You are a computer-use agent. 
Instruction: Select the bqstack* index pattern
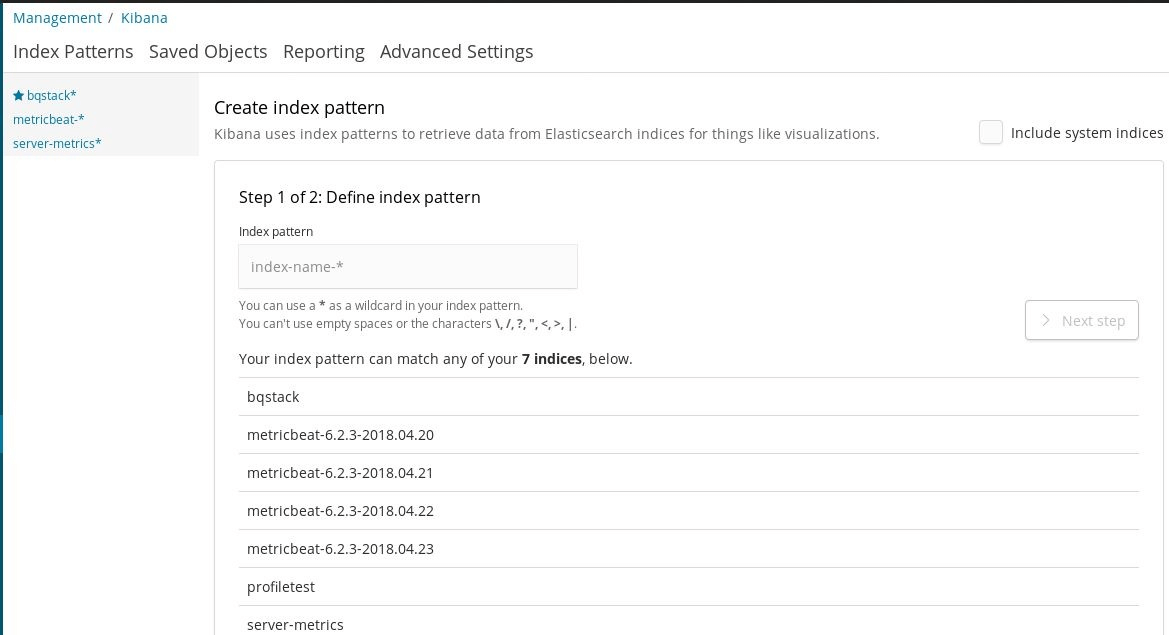(x=52, y=96)
